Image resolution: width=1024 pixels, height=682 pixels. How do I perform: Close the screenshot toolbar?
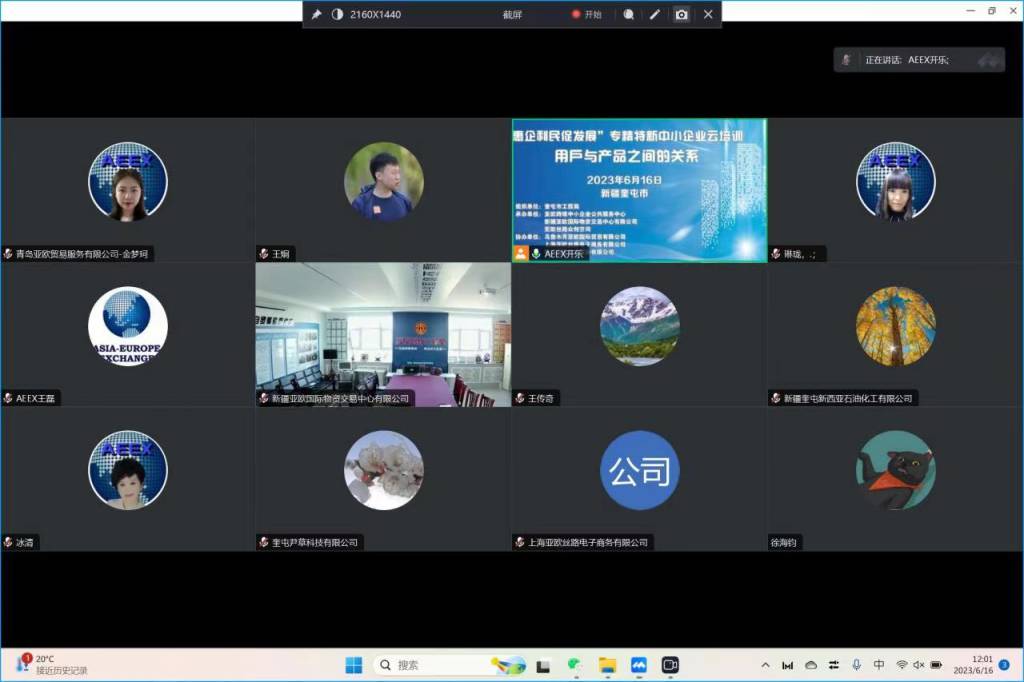click(708, 15)
